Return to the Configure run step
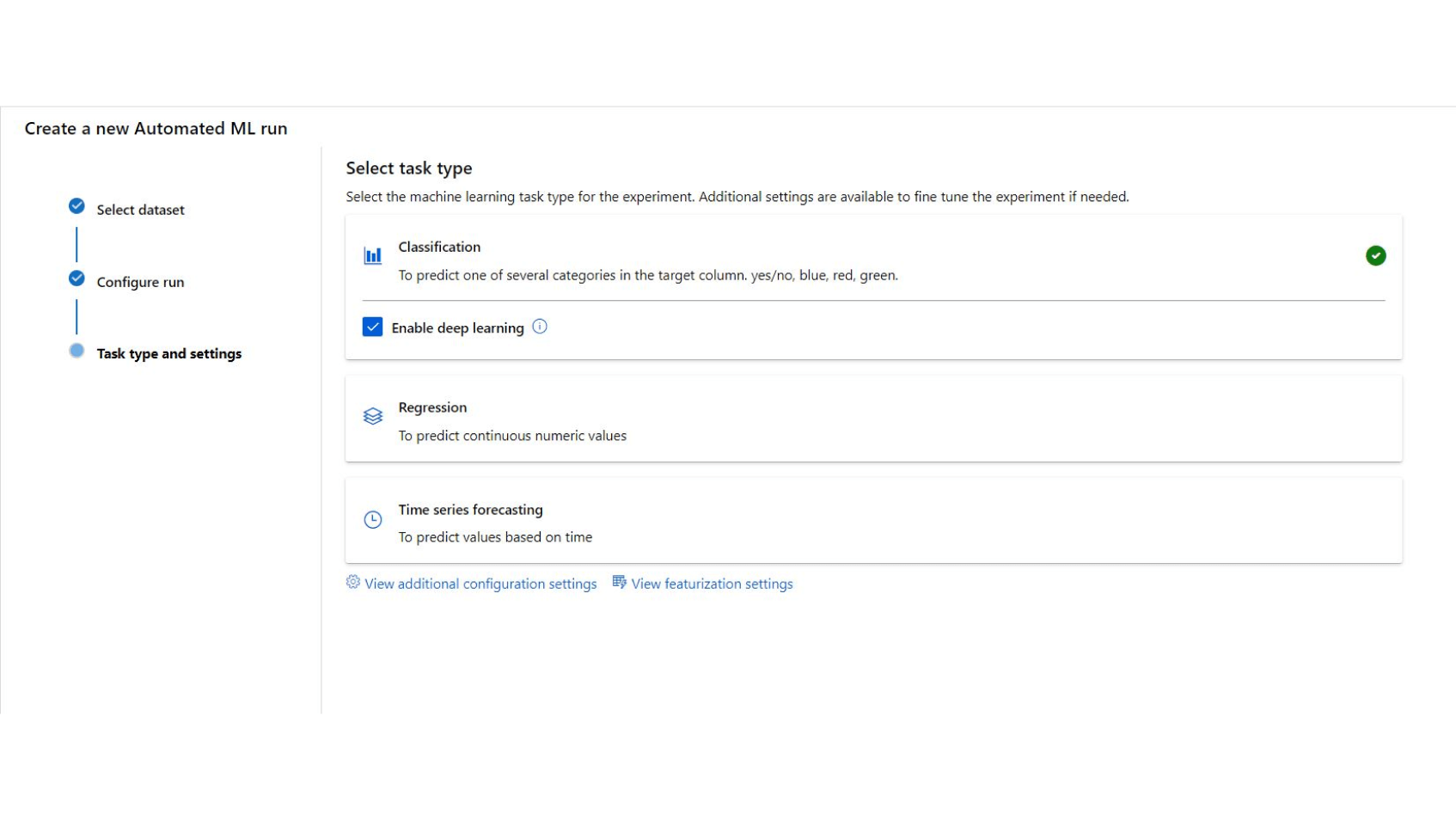 [140, 282]
